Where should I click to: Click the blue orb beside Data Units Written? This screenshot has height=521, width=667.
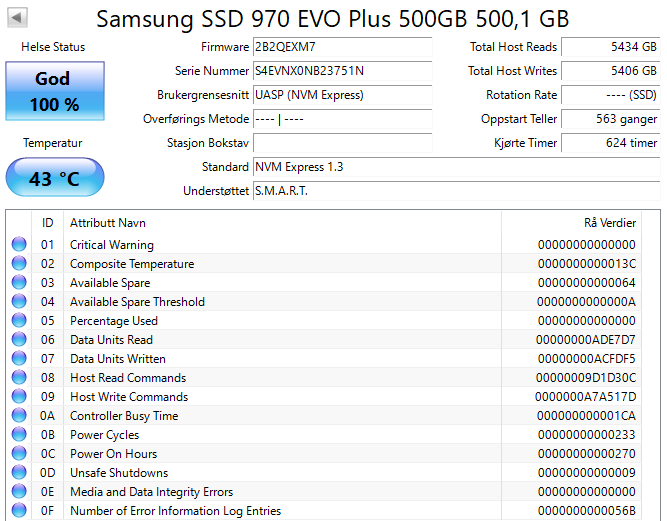pos(19,359)
